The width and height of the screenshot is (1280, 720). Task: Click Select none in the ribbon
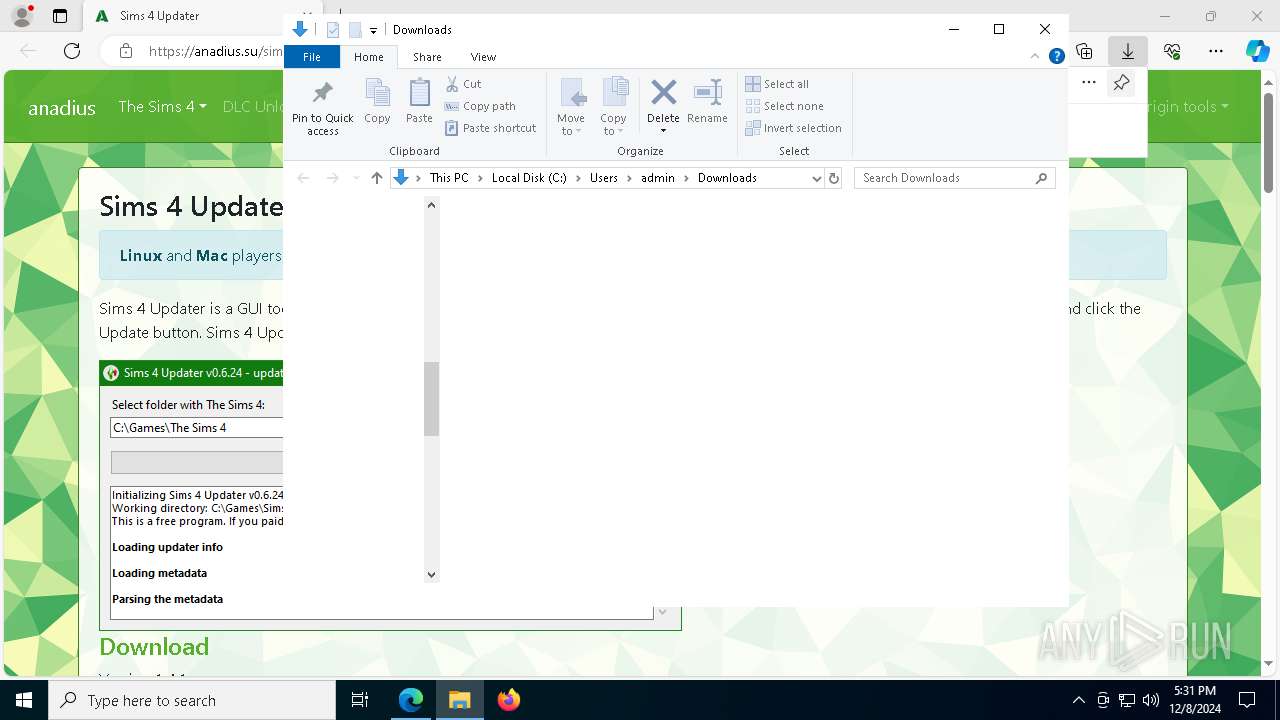[785, 106]
